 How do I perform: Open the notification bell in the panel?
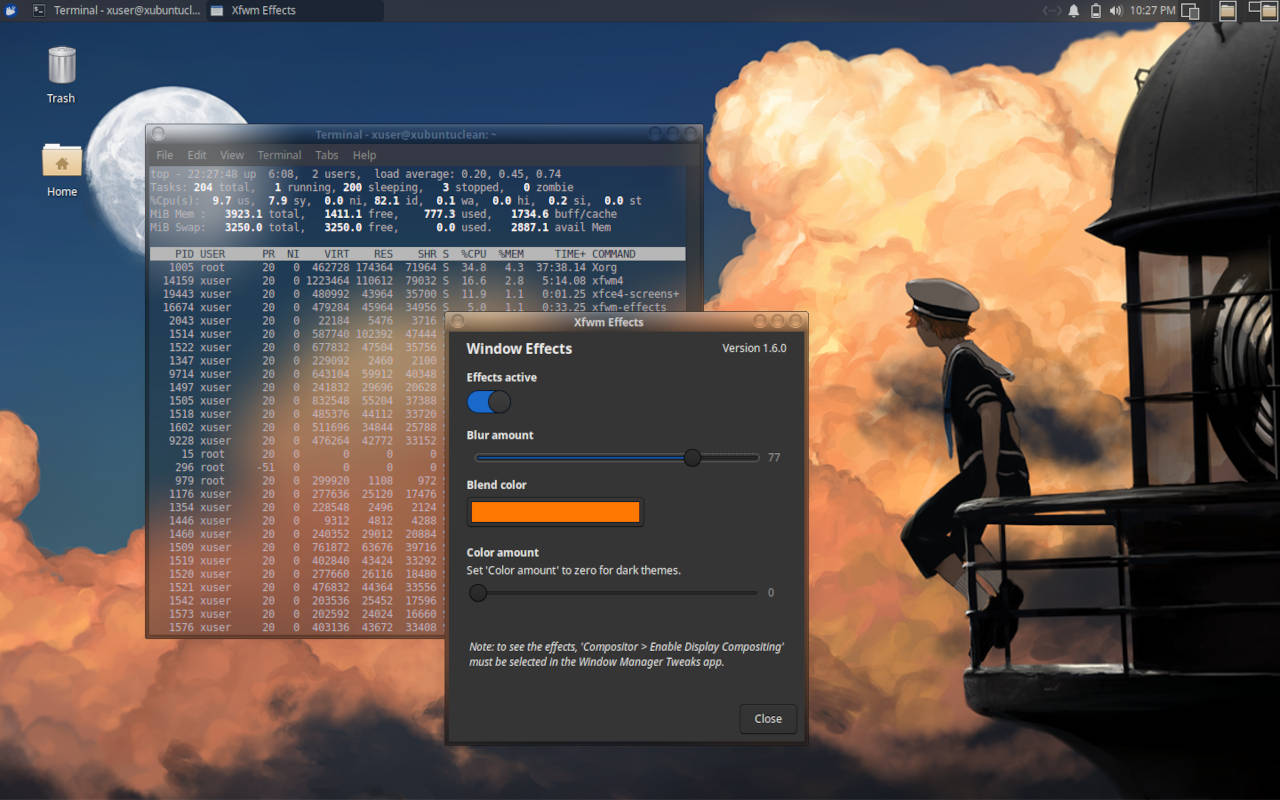1074,11
